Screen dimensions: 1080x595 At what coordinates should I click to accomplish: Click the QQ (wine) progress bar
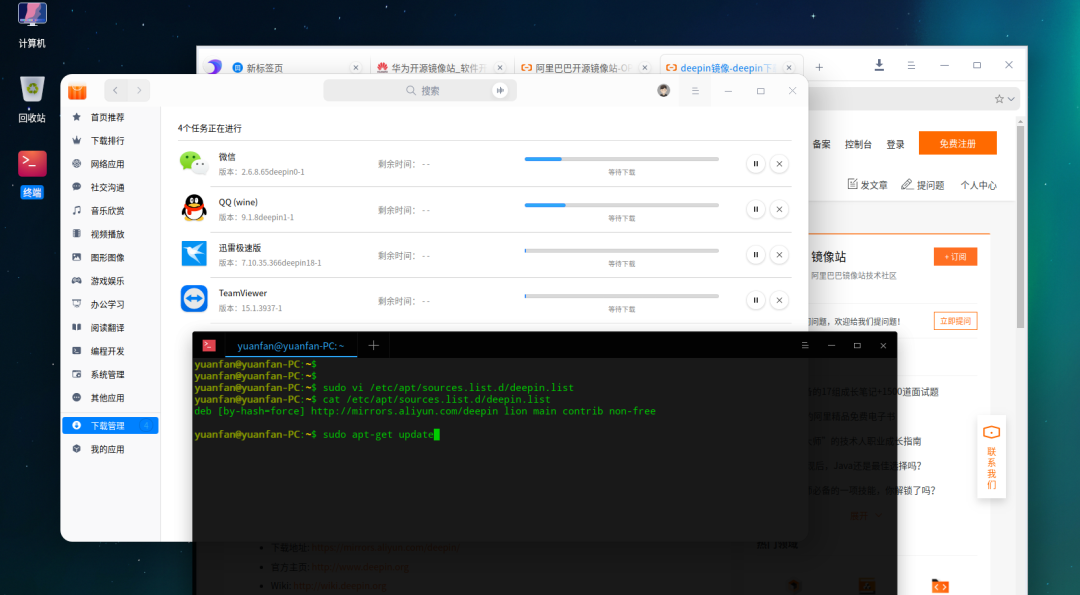(x=621, y=205)
